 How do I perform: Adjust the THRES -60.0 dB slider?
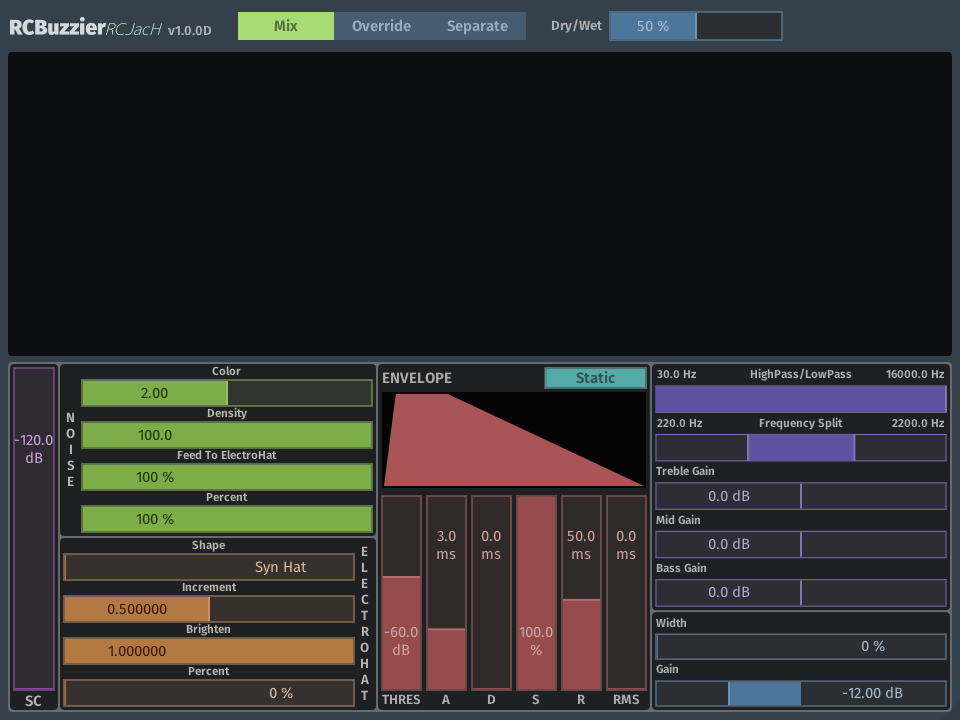coord(402,593)
